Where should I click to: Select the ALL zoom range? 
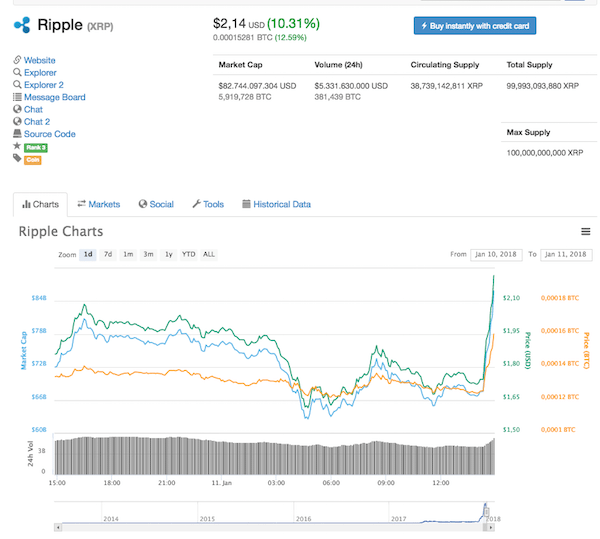pyautogui.click(x=209, y=254)
